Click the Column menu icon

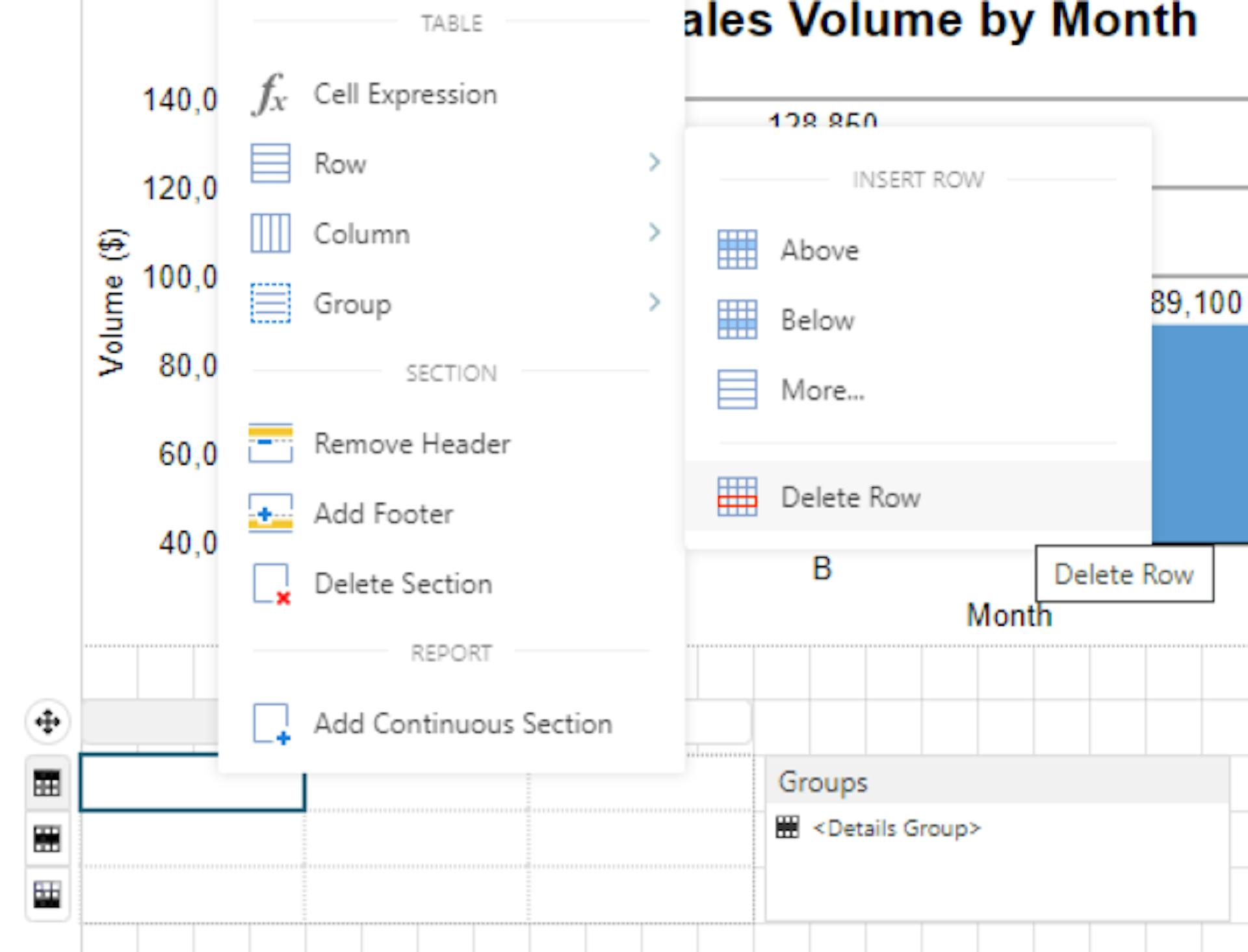click(270, 233)
